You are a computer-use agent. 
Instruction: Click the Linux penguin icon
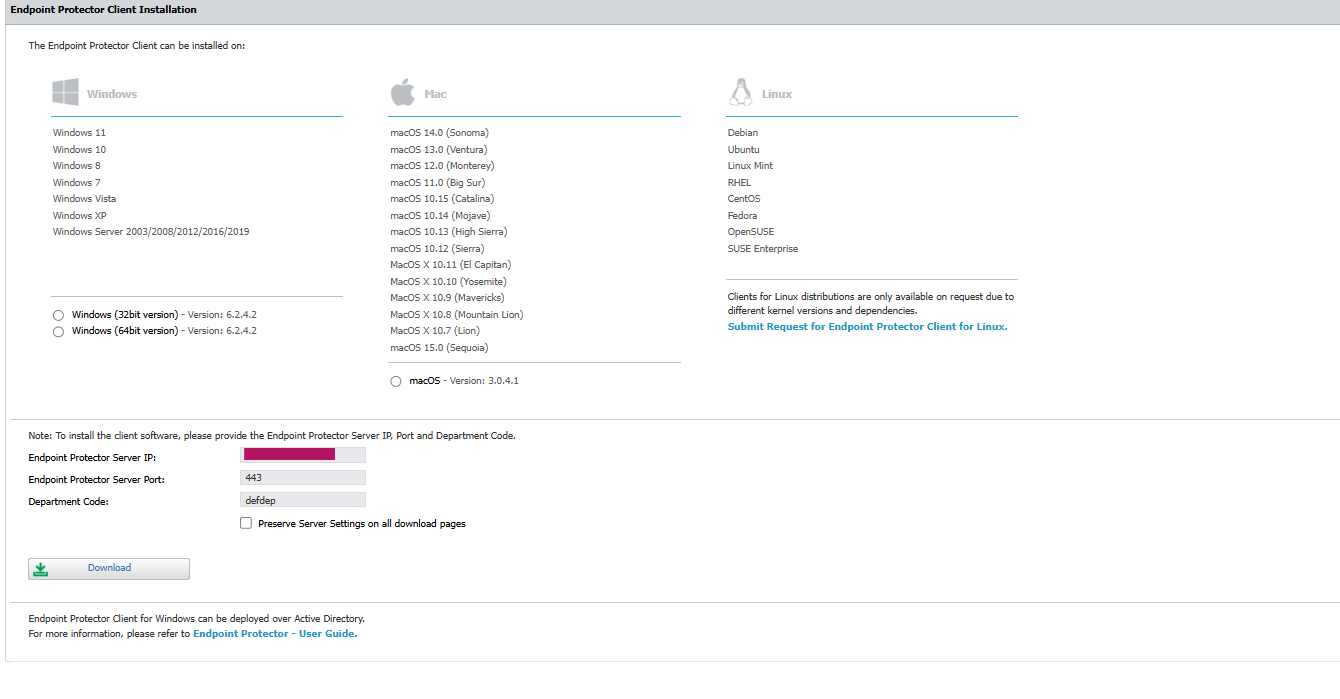click(x=740, y=90)
